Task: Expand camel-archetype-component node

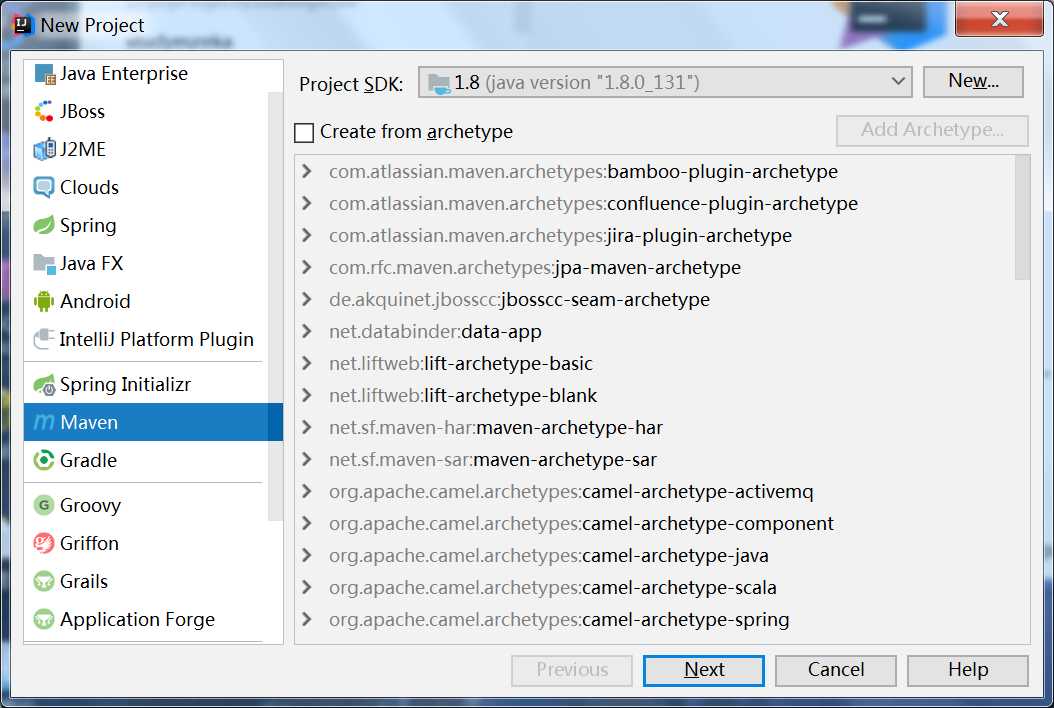Action: coord(307,523)
